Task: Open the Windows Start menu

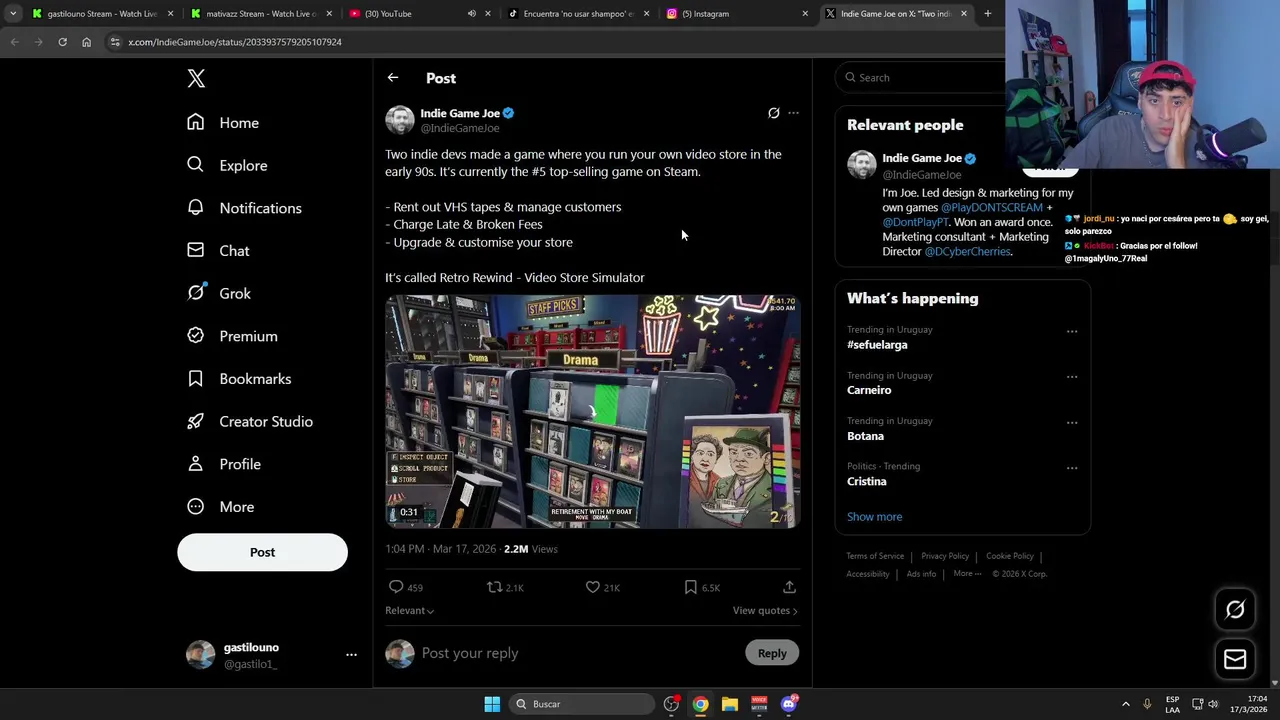Action: [x=492, y=704]
